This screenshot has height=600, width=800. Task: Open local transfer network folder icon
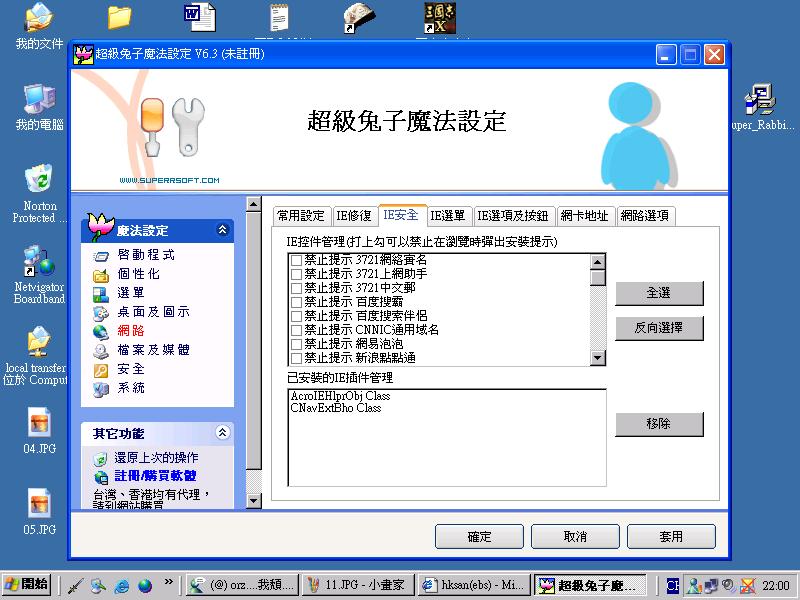36,356
